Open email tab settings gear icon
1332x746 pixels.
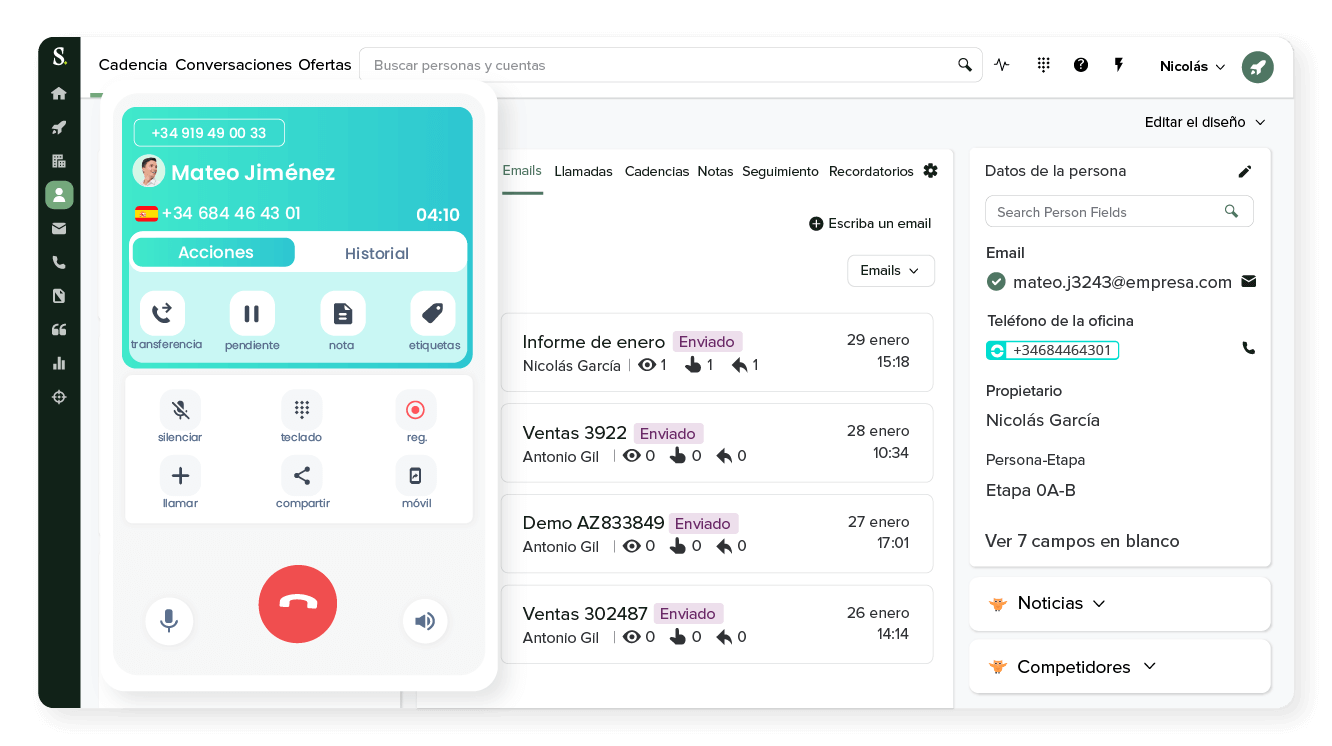pyautogui.click(x=931, y=171)
